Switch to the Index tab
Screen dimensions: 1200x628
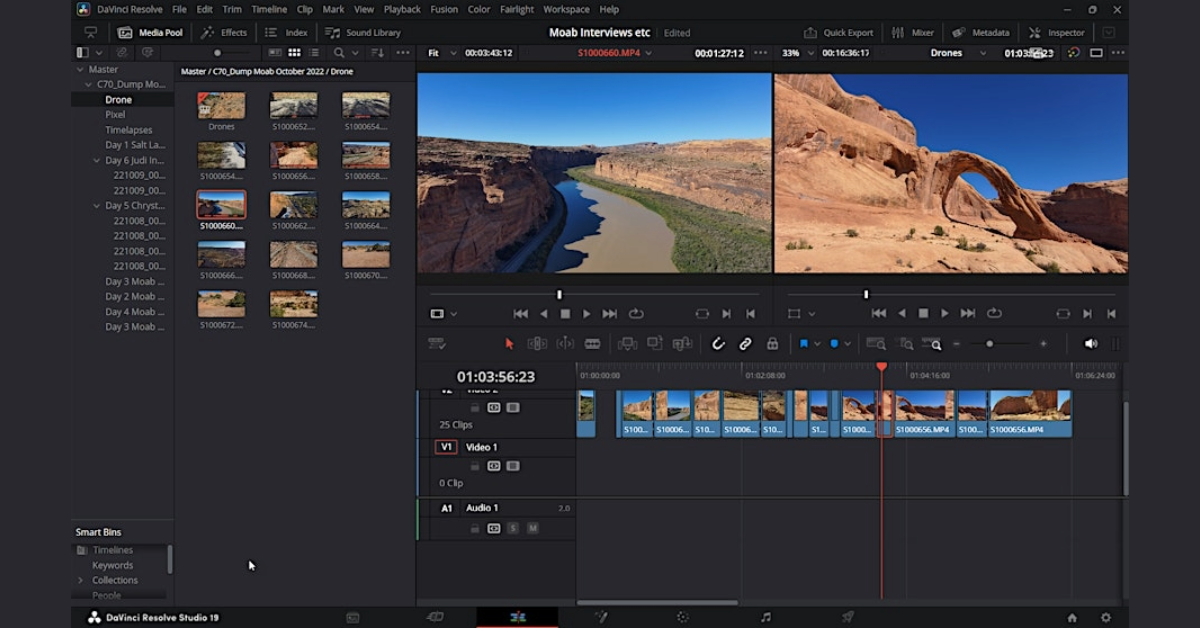[x=287, y=32]
